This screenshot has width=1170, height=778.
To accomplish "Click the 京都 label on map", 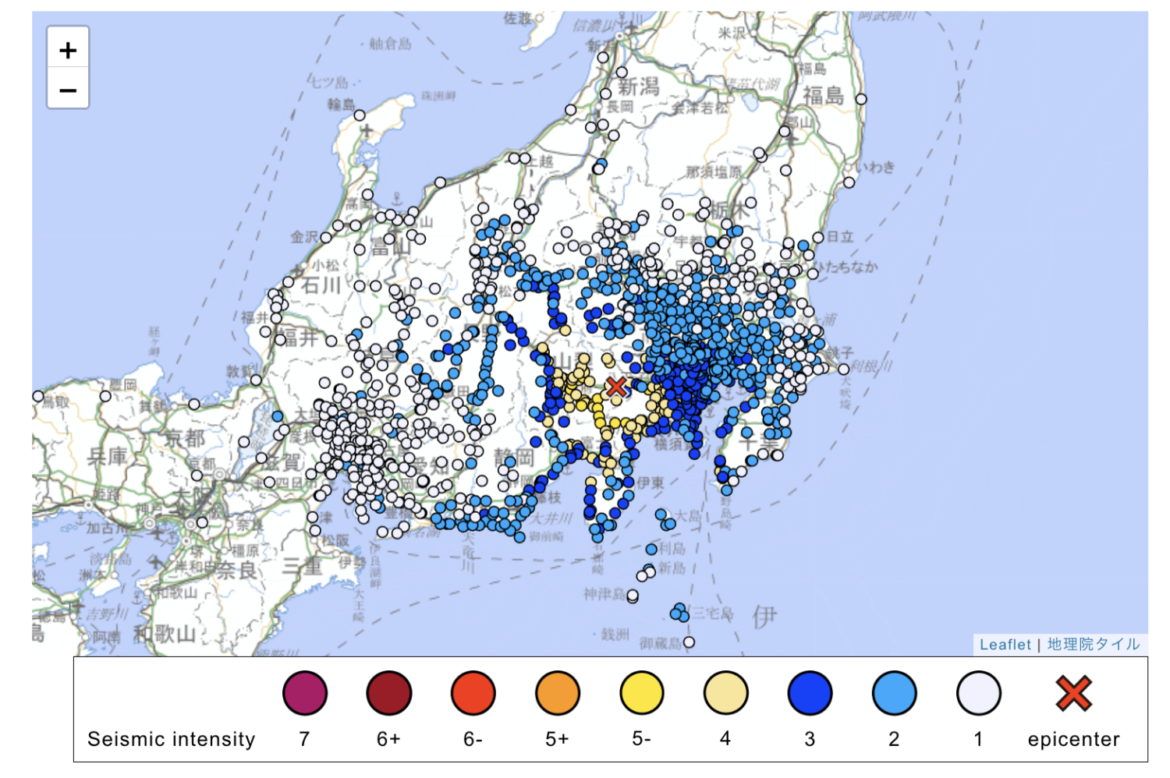I will pyautogui.click(x=184, y=438).
